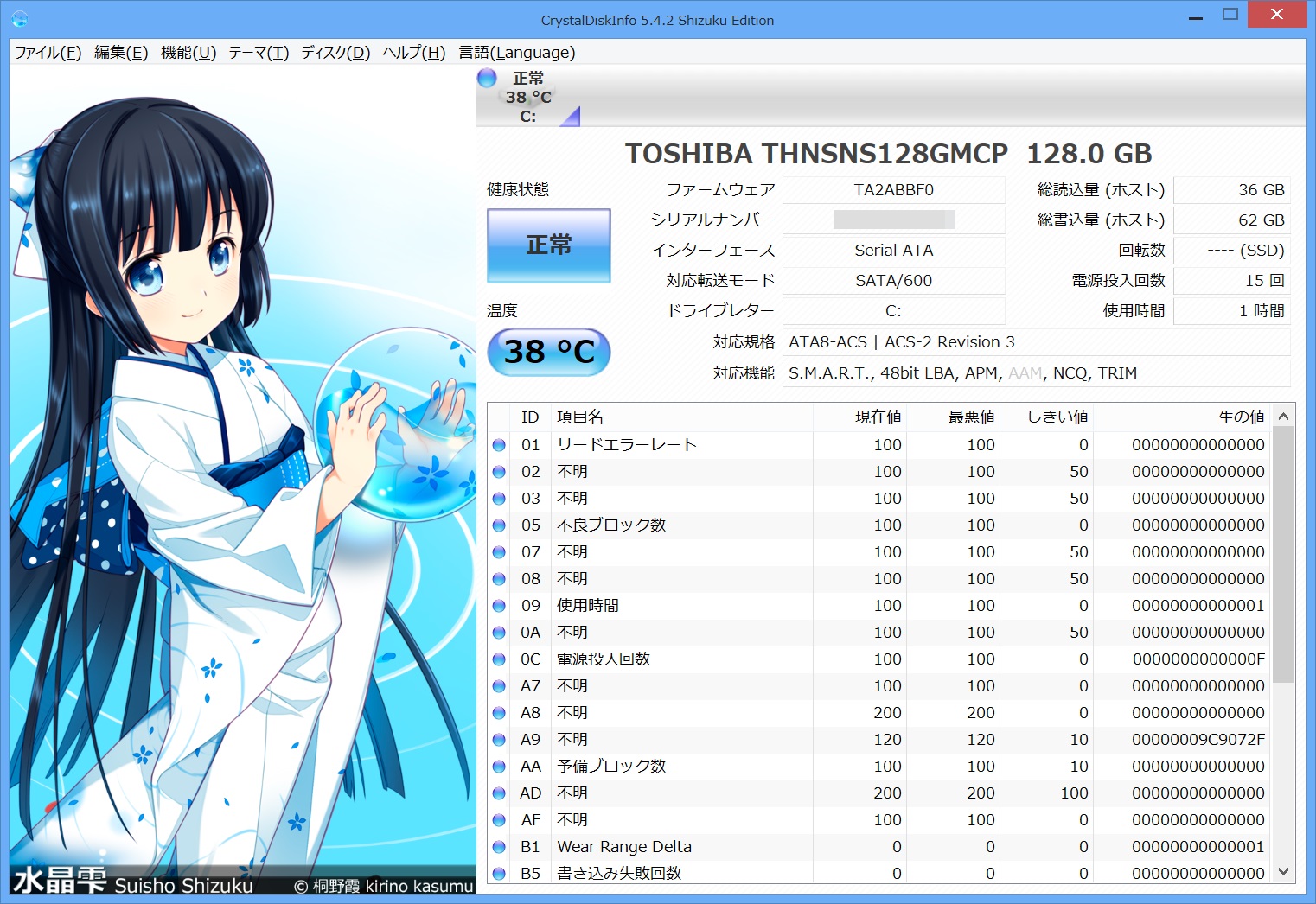
Task: Click status dot for B1 Wear Range Delta
Action: pos(499,847)
